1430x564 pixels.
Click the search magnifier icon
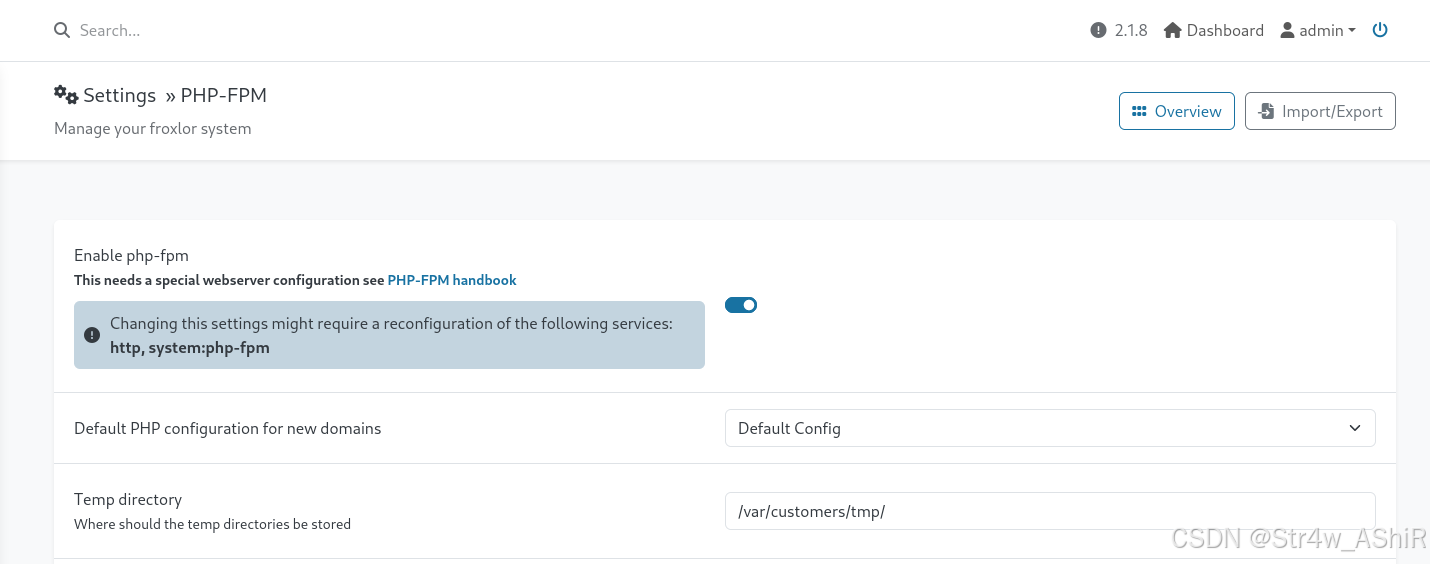(62, 31)
